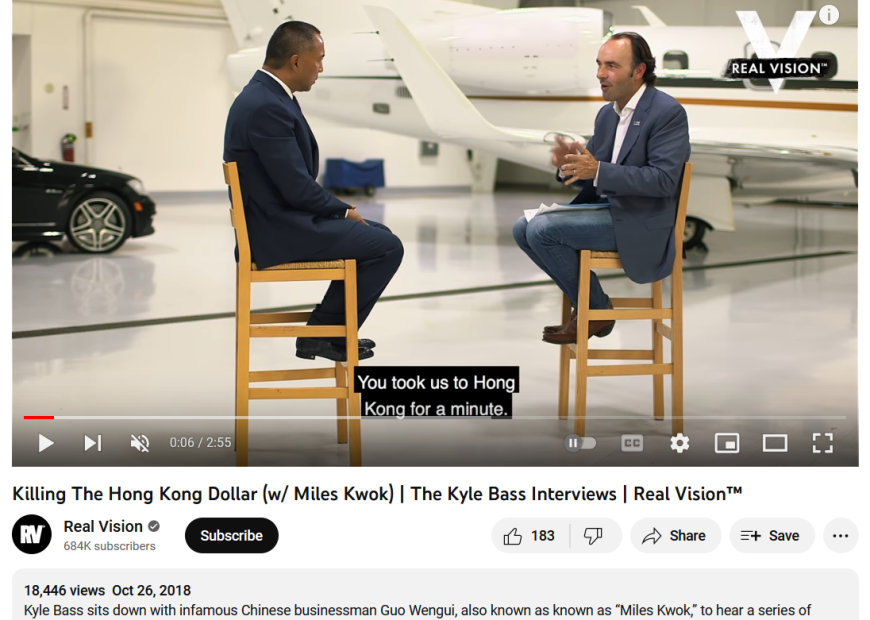This screenshot has height=620, width=870.
Task: Toggle the autoplay switch
Action: (580, 443)
